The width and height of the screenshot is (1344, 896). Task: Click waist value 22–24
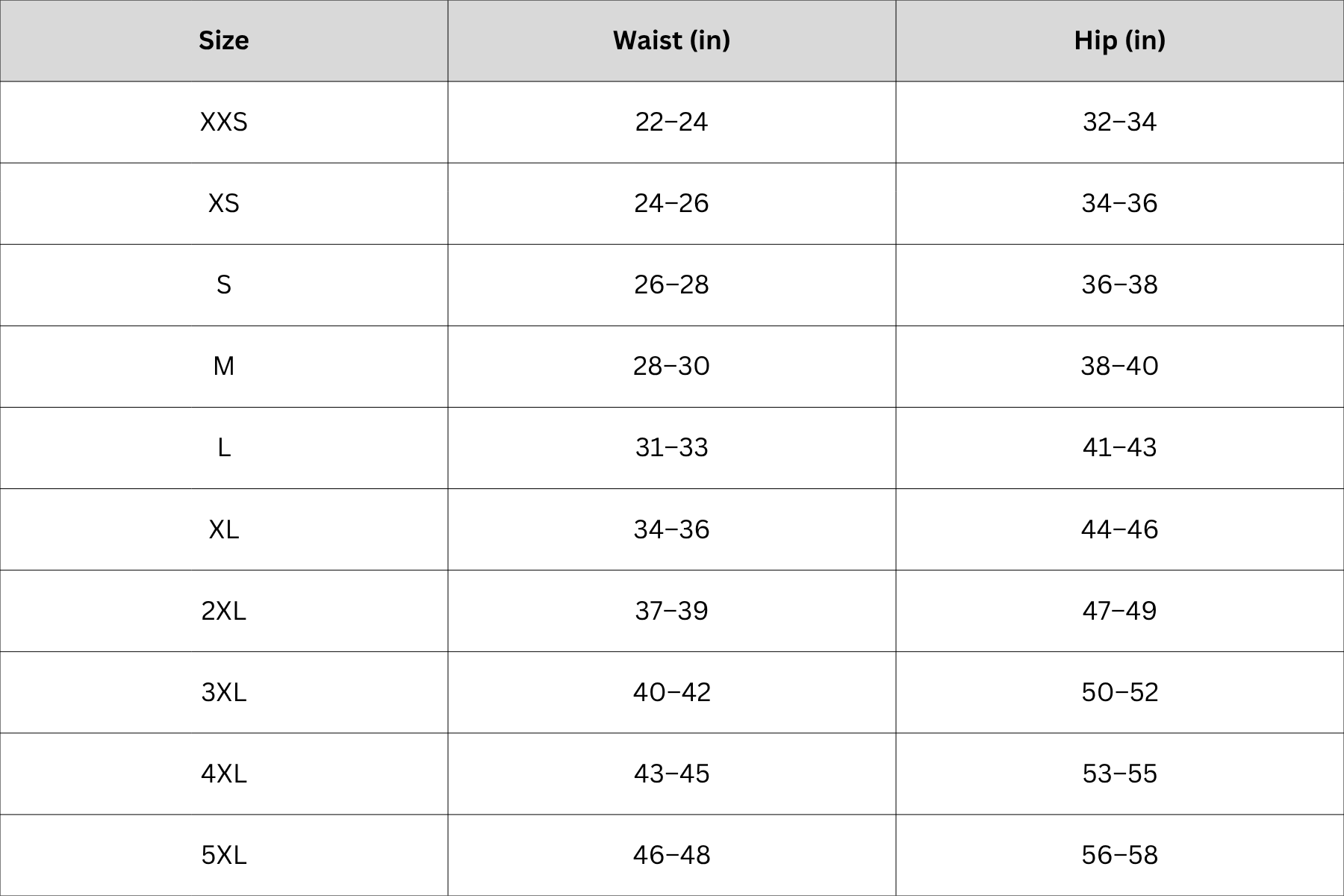pos(672,122)
